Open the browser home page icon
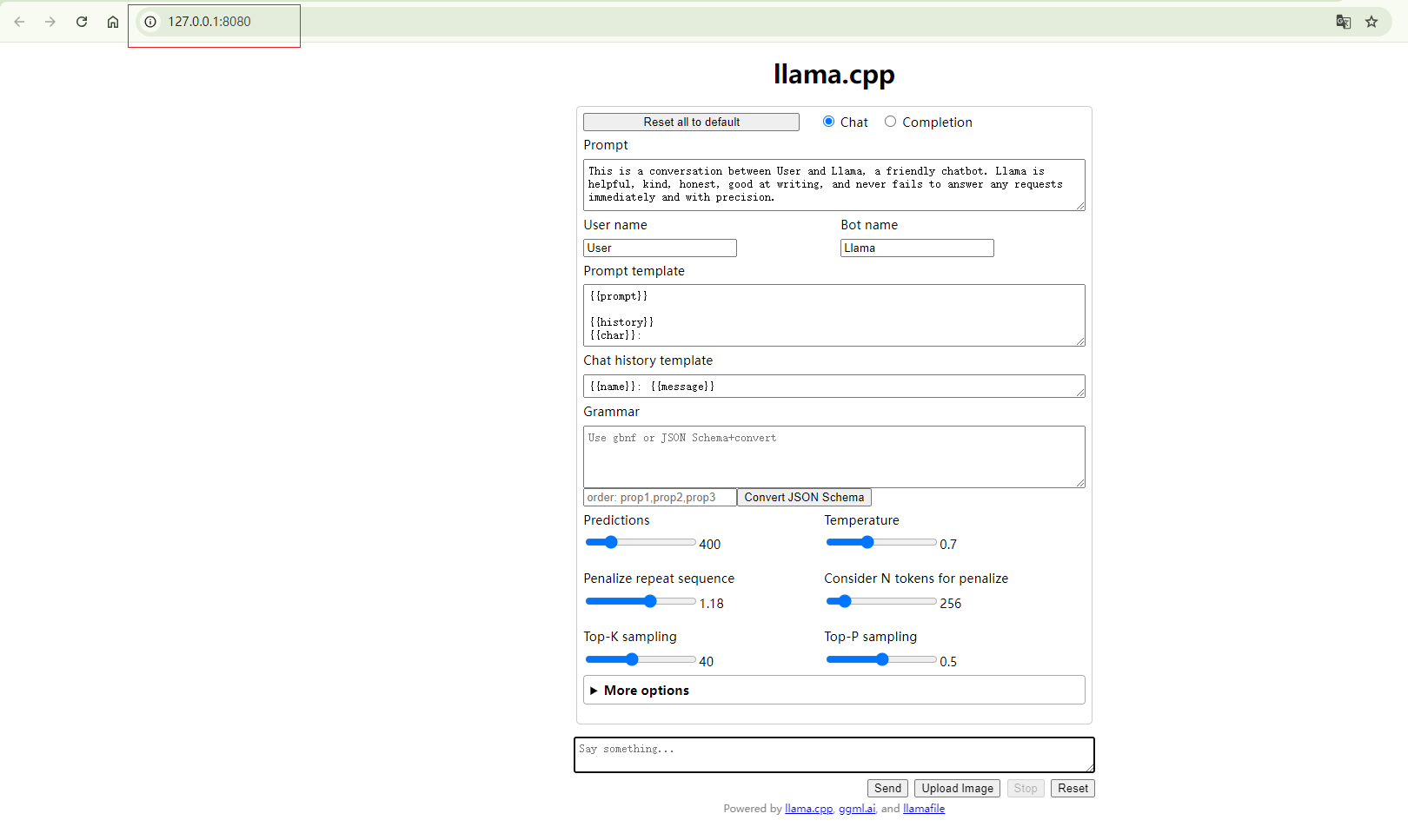This screenshot has width=1408, height=840. (x=113, y=22)
